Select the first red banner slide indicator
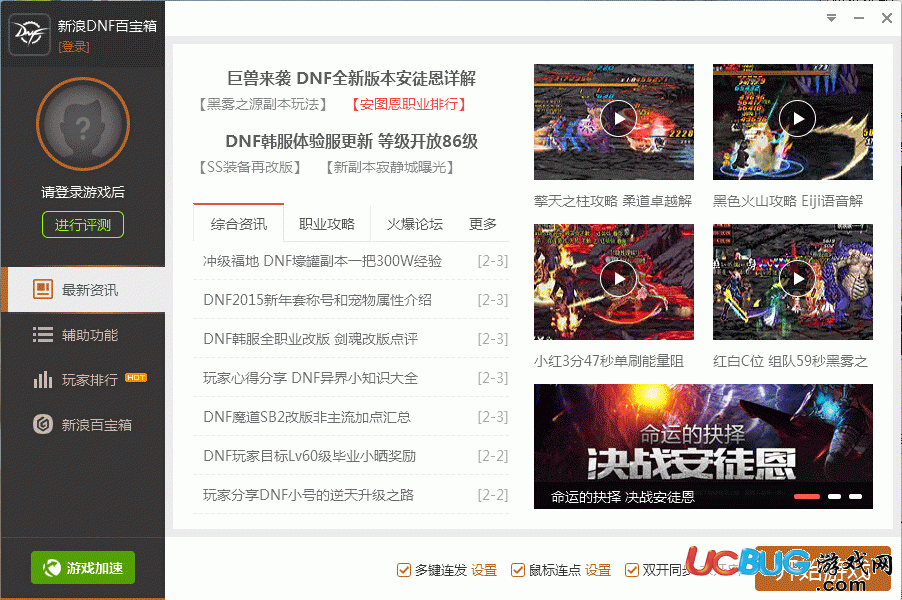Screen dimensions: 902x600 click(807, 496)
